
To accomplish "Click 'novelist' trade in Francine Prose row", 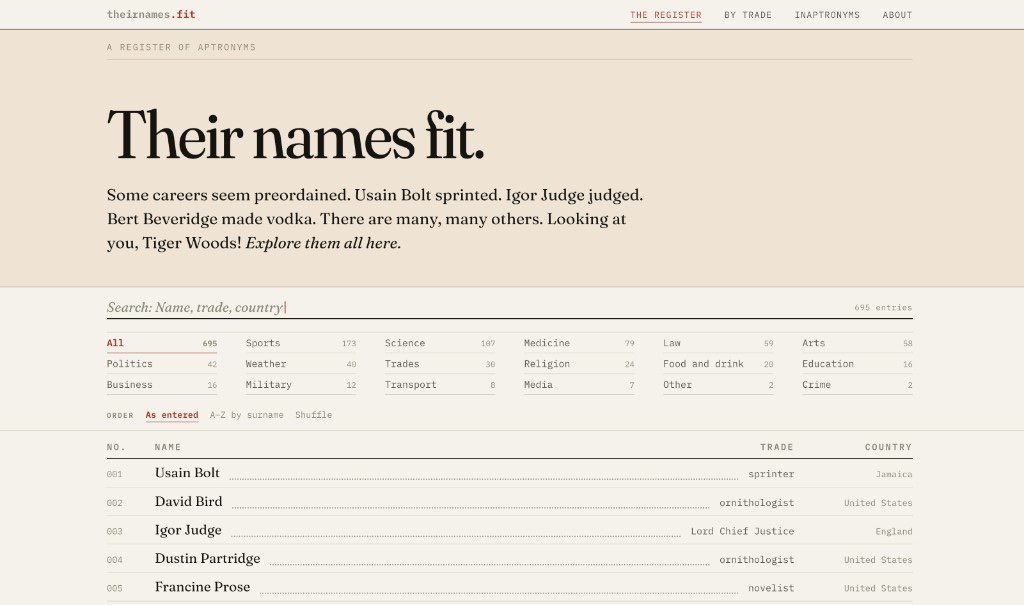I will tap(771, 588).
